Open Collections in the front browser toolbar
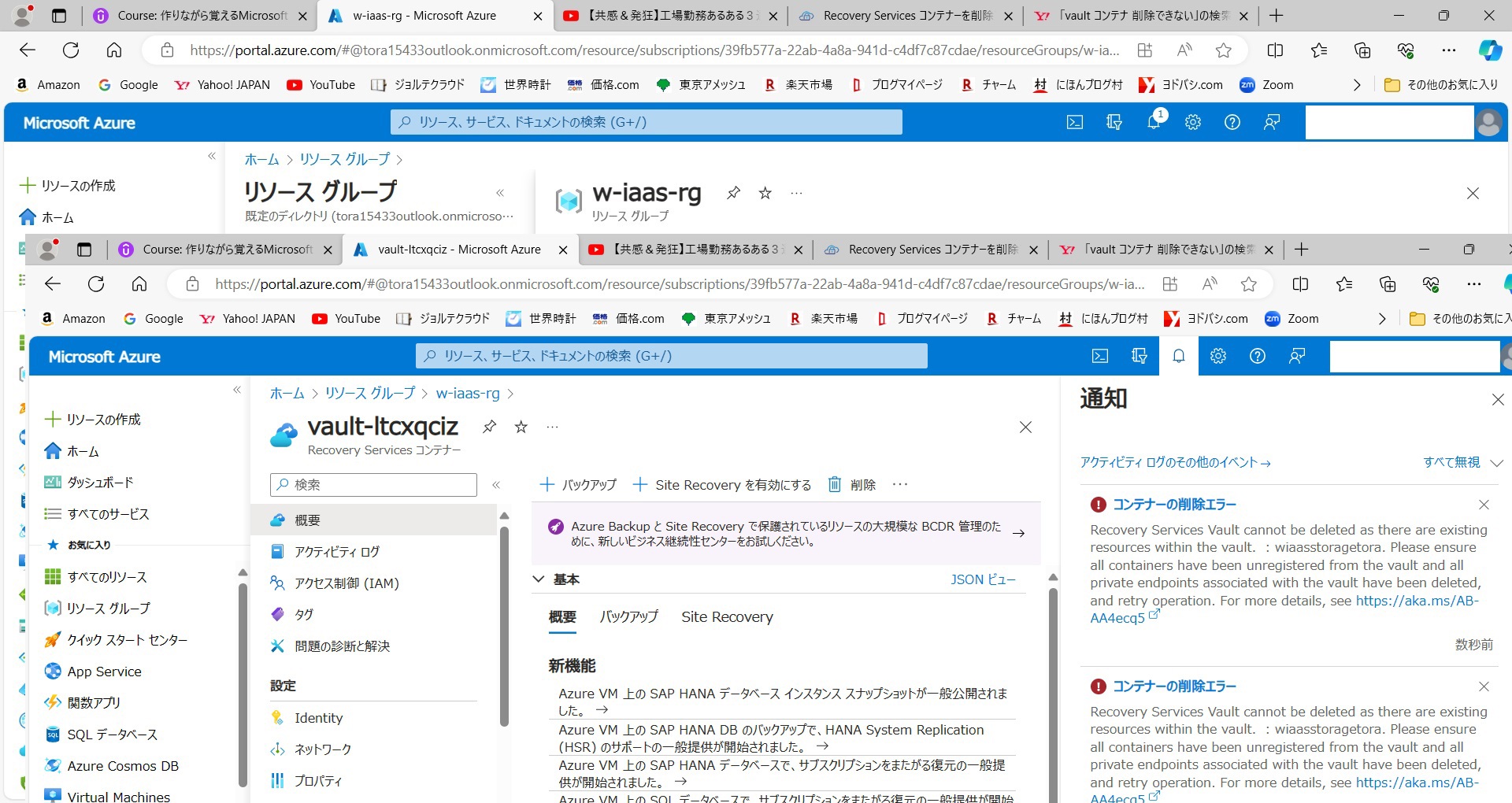 [x=1388, y=284]
